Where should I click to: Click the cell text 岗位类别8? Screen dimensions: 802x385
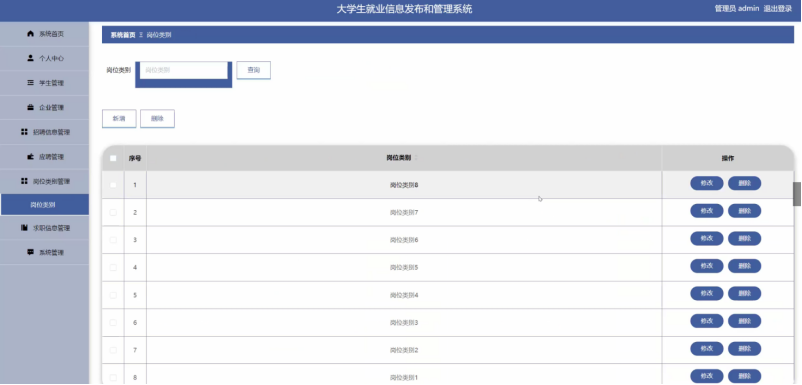click(404, 185)
